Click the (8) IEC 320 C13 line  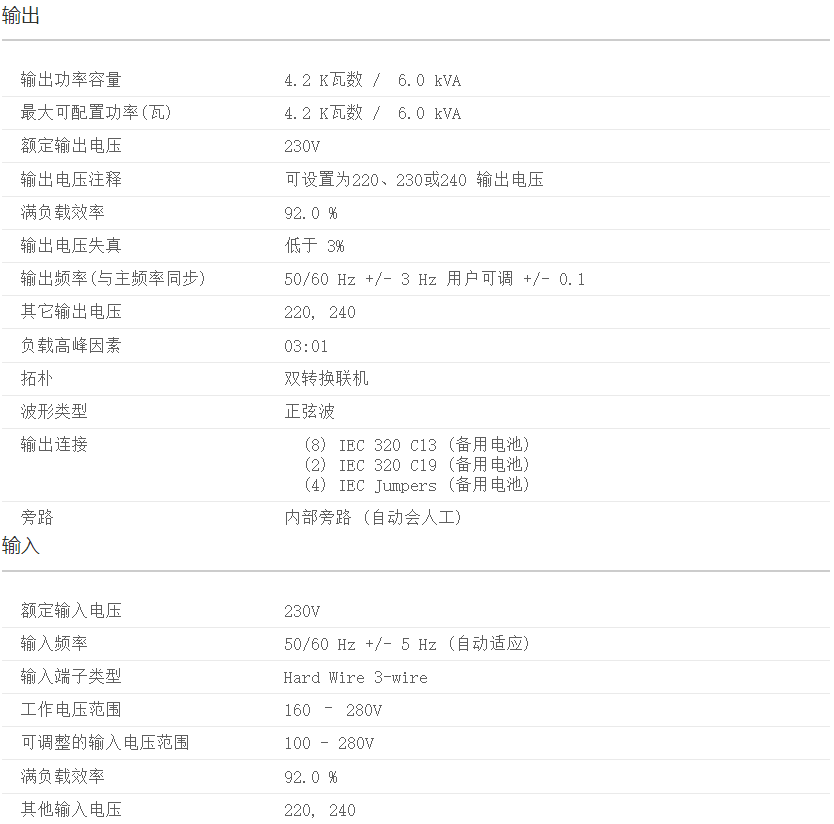coord(416,445)
